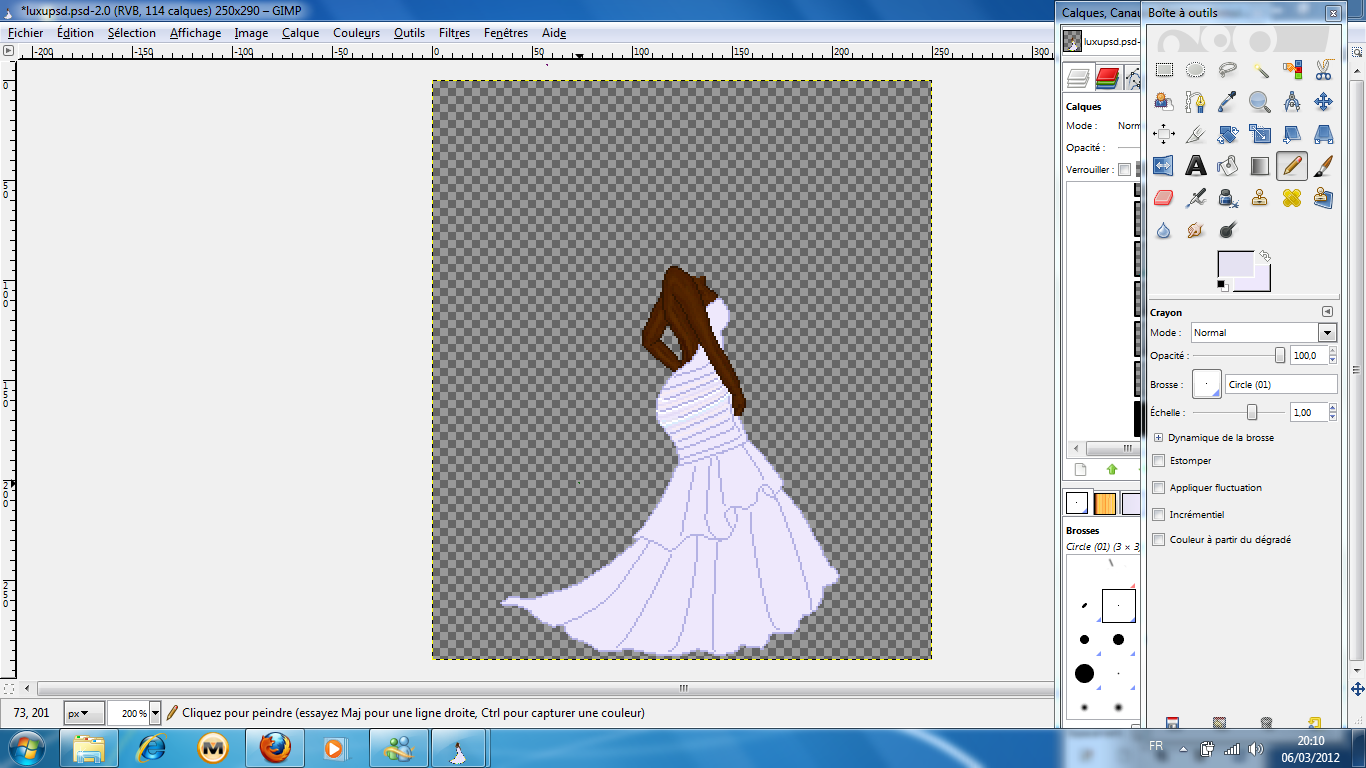Select the Scissors Select tool
This screenshot has height=768, width=1366.
tap(1323, 70)
